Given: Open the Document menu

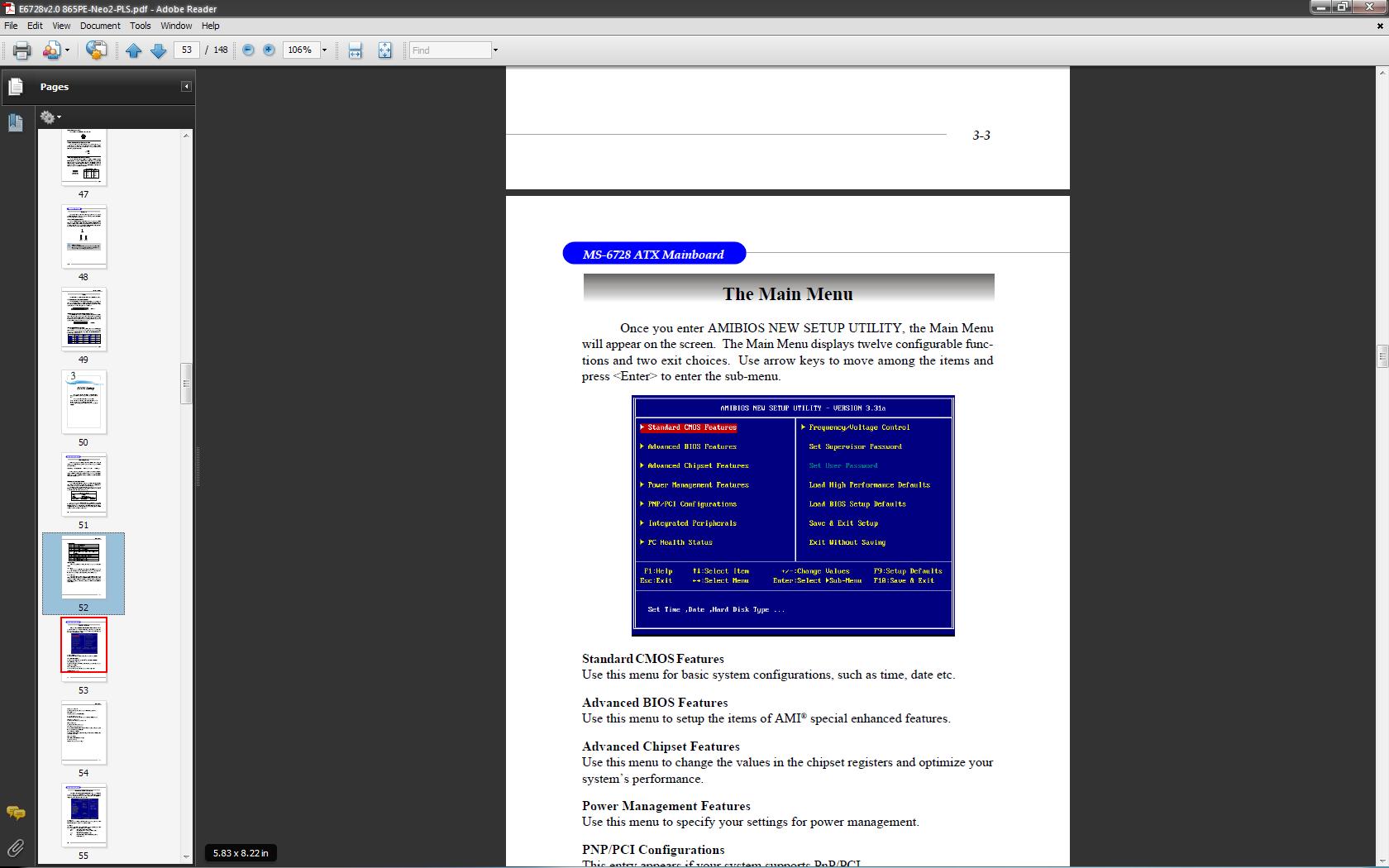Looking at the screenshot, I should 100,26.
